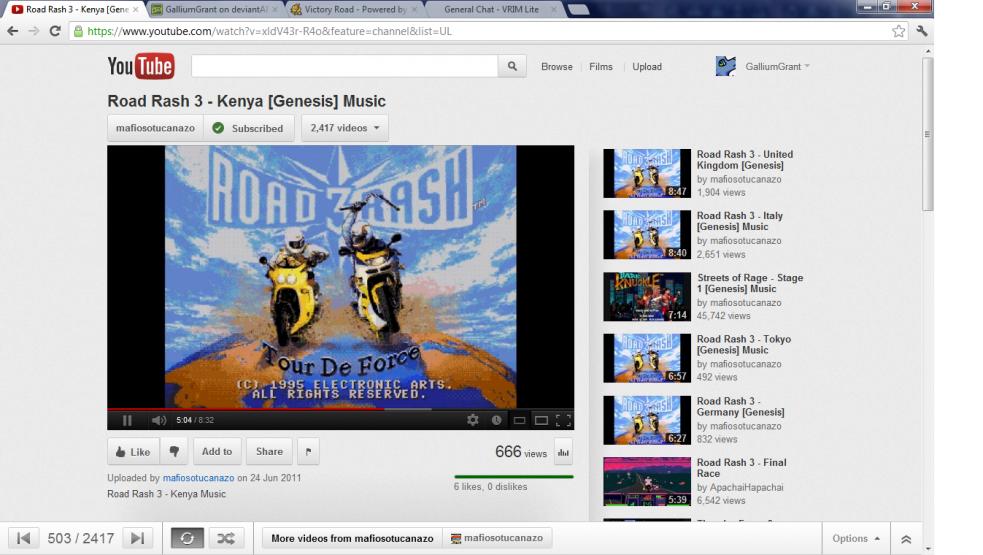The image size is (983, 555).
Task: Click the search magnifier button
Action: tap(512, 67)
